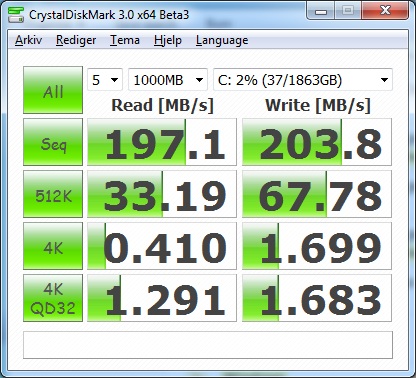417x378 pixels.
Task: Open the Rediger menu
Action: tap(76, 40)
